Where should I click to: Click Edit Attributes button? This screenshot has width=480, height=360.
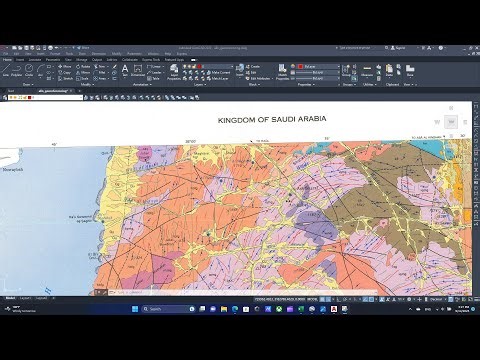259,78
